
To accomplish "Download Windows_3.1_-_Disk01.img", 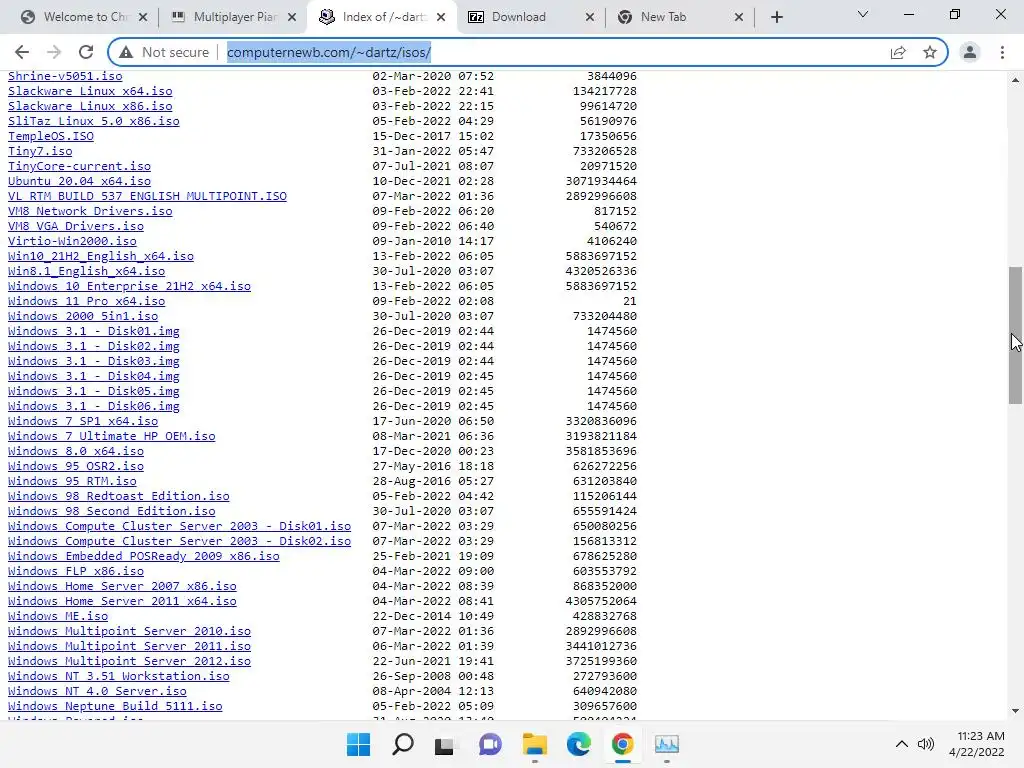I will click(93, 331).
